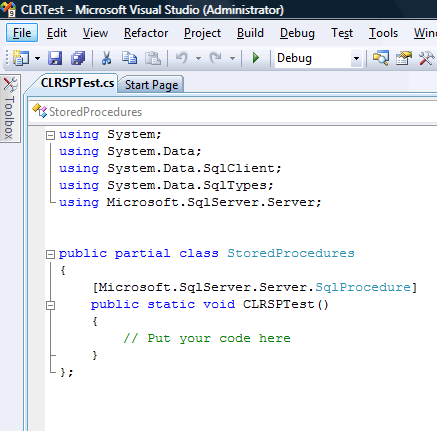The image size is (437, 431).
Task: Open the Build menu
Action: point(250,33)
